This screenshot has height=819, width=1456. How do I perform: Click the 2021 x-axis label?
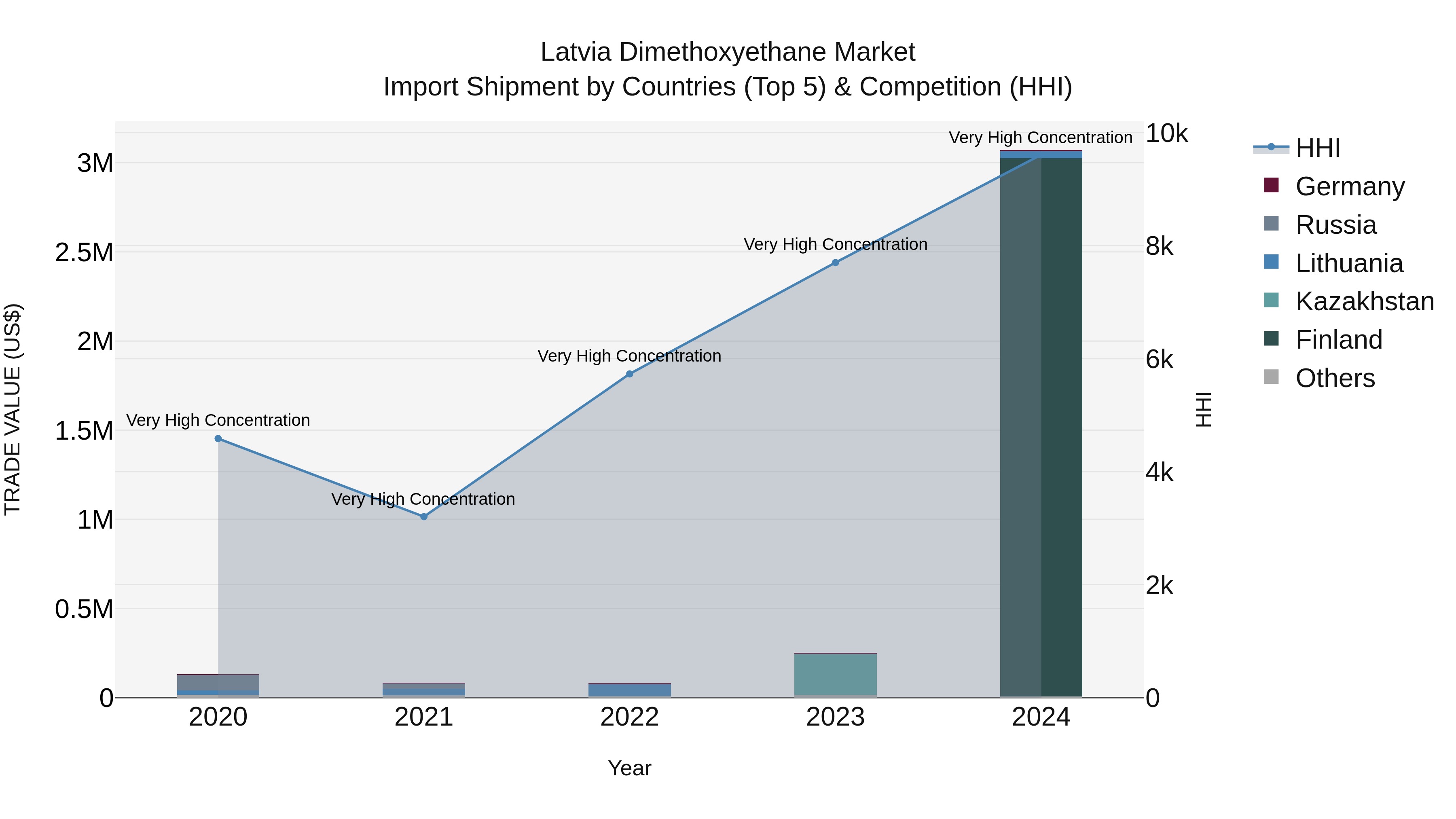(424, 717)
